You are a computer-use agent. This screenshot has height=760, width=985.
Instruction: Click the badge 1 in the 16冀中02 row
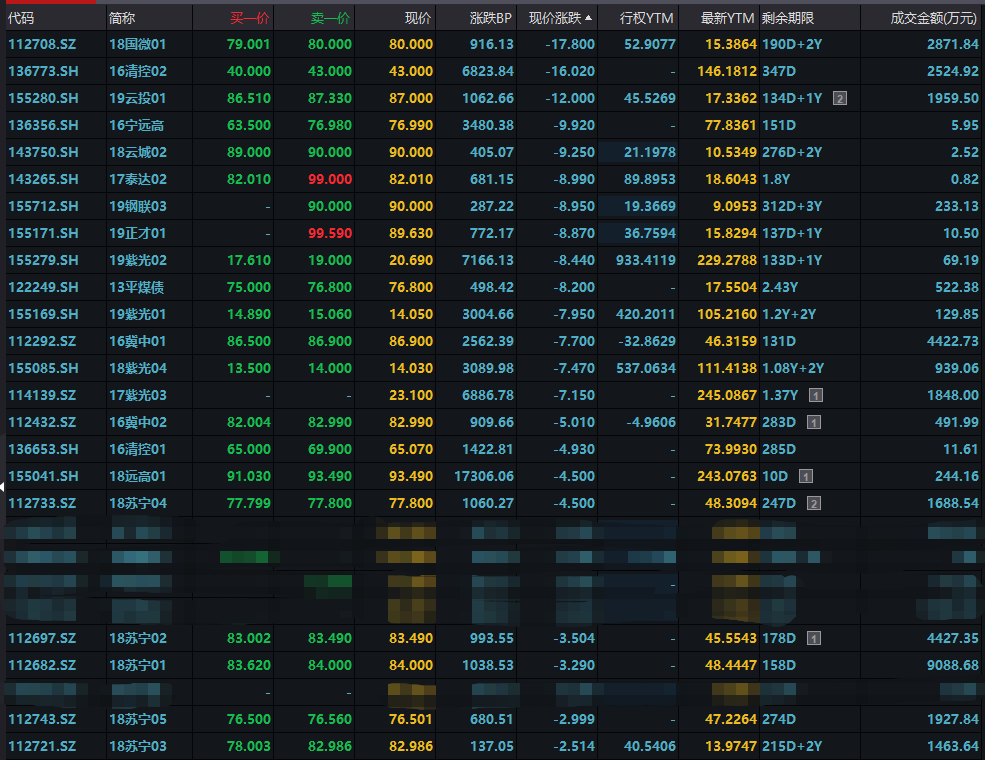point(814,423)
